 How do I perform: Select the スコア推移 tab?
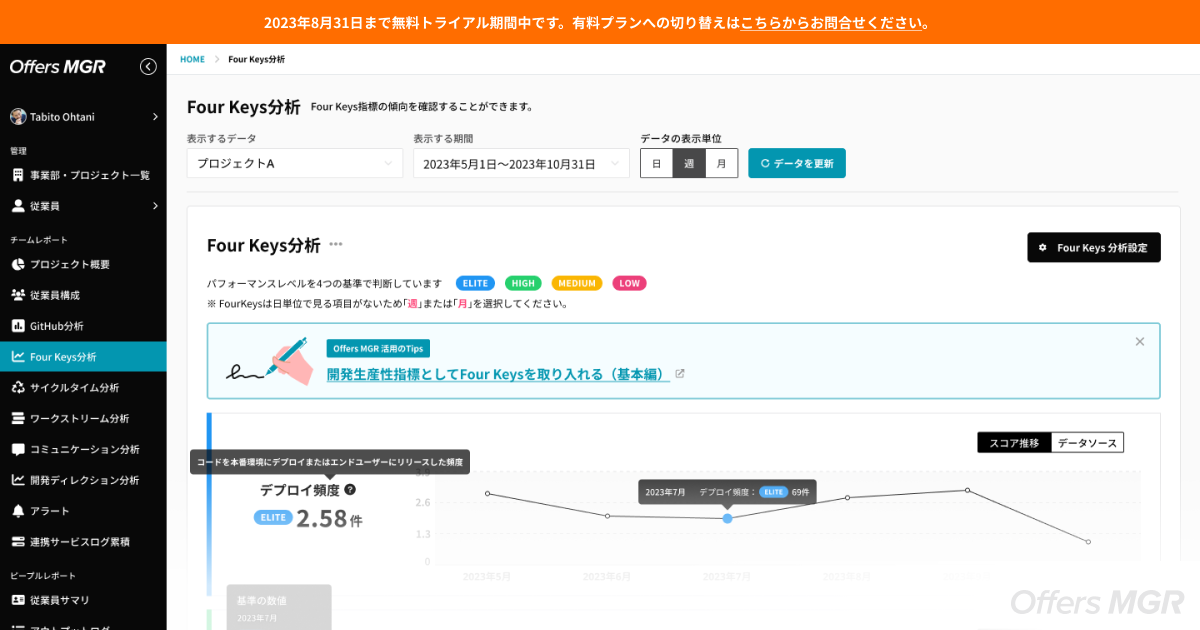[1014, 442]
